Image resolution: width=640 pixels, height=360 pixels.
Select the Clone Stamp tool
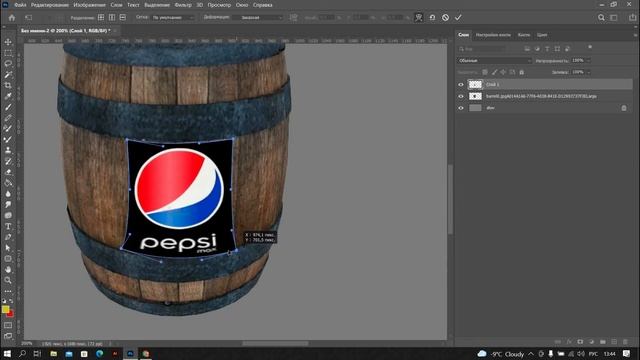coord(8,150)
